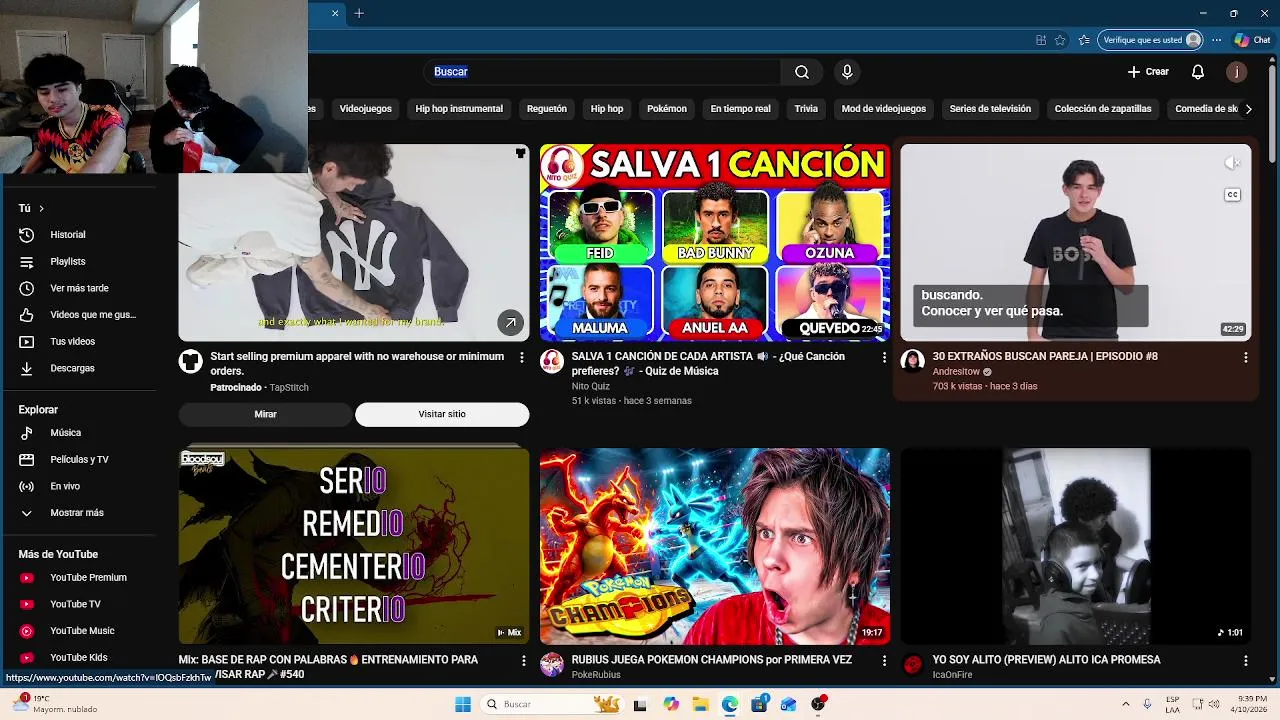The width and height of the screenshot is (1280, 720).
Task: Add this page to browser favorites star
Action: tap(1060, 40)
